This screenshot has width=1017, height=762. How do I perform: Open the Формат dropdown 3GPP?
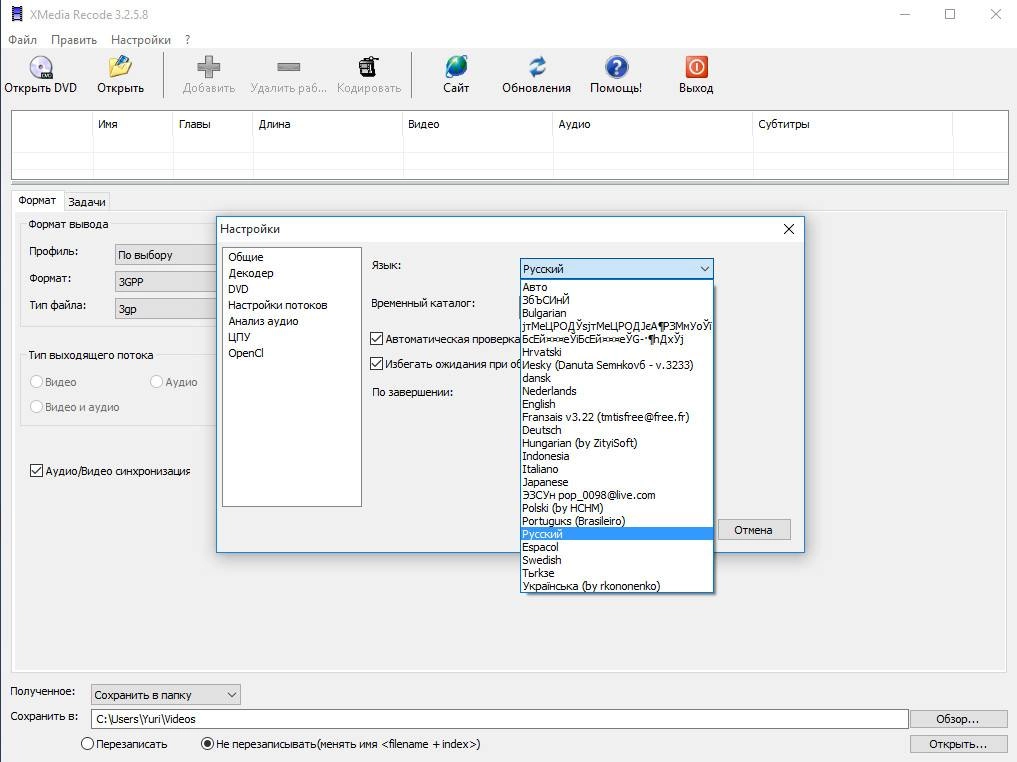coord(166,282)
